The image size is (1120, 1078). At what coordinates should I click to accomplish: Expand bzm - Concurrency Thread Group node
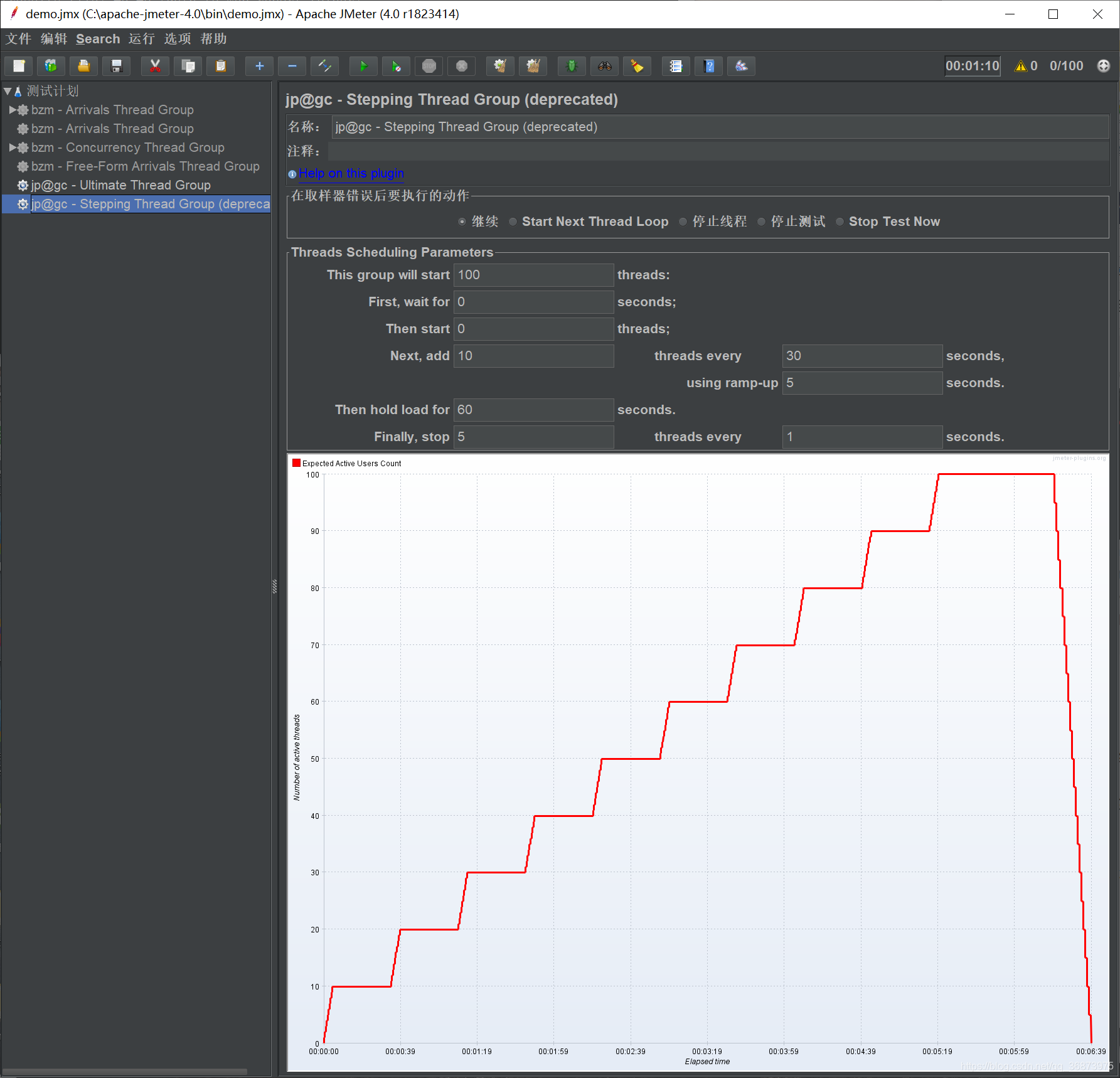click(x=13, y=147)
